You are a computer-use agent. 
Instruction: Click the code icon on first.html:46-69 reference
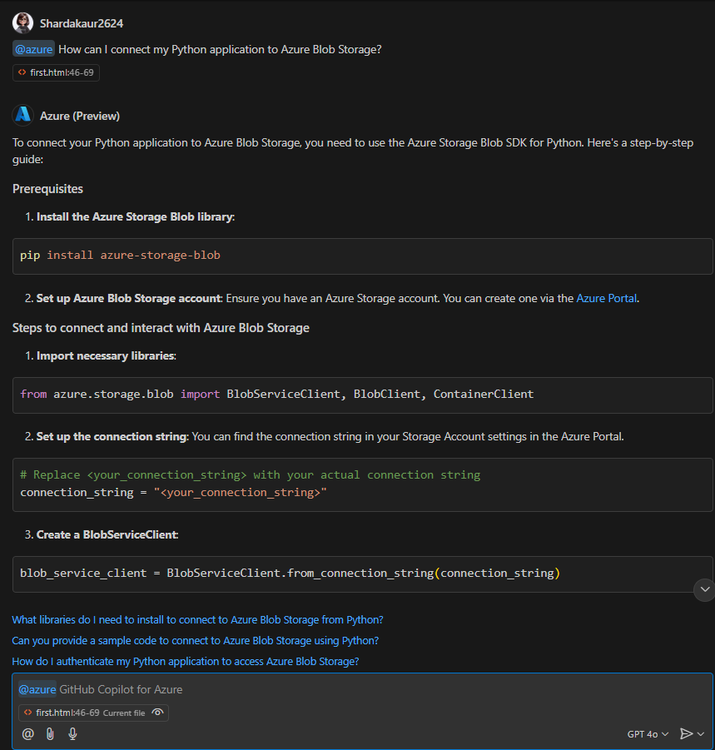point(22,73)
